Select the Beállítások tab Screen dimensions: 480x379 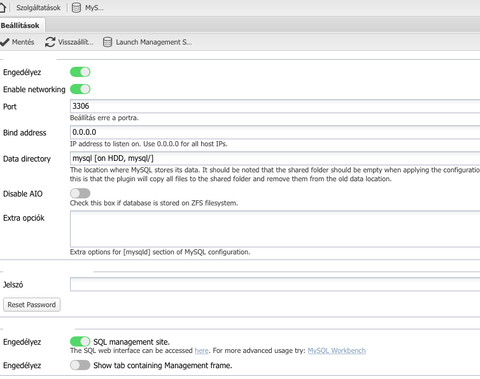click(21, 25)
